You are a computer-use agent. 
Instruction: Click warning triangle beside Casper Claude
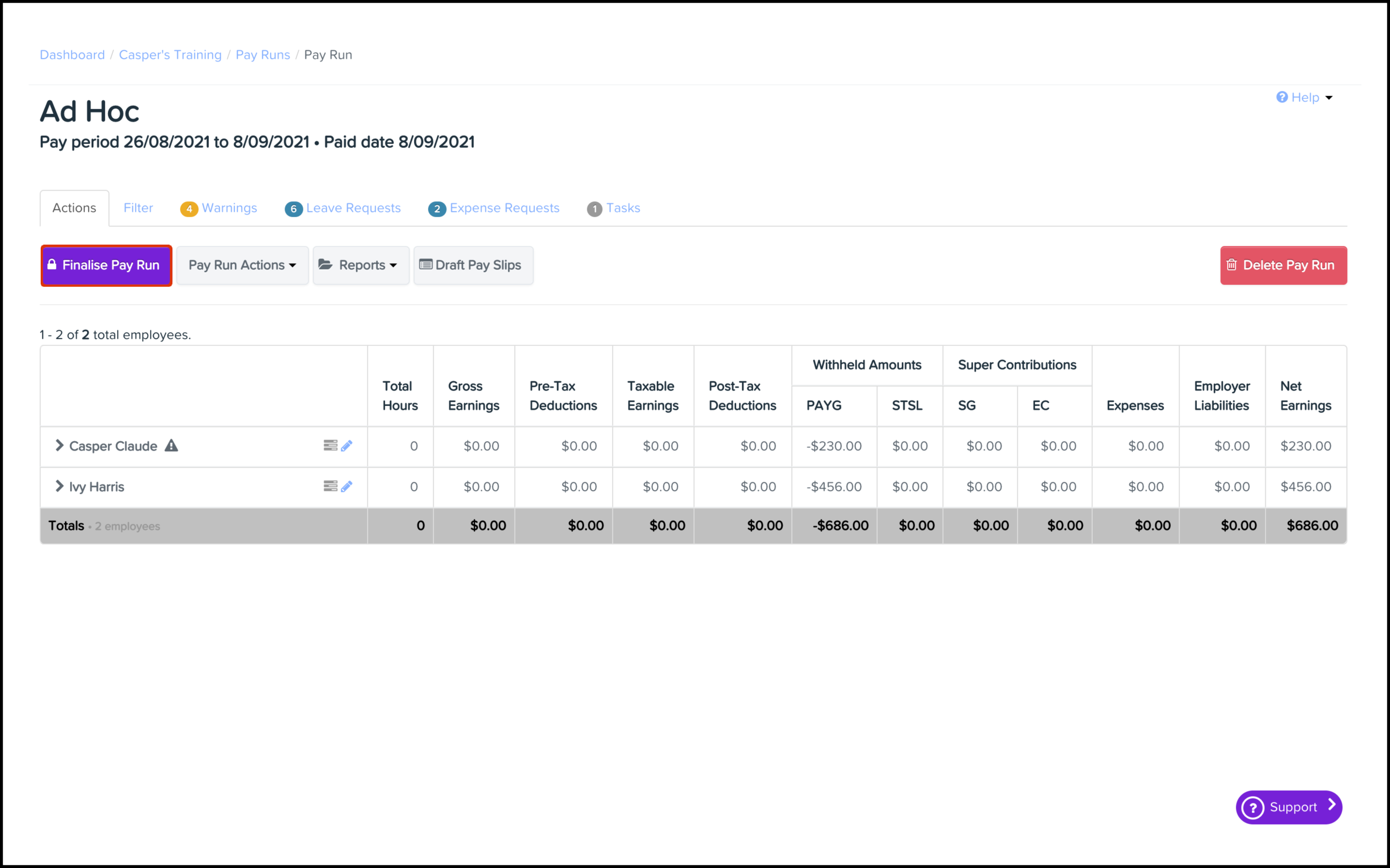(x=171, y=446)
